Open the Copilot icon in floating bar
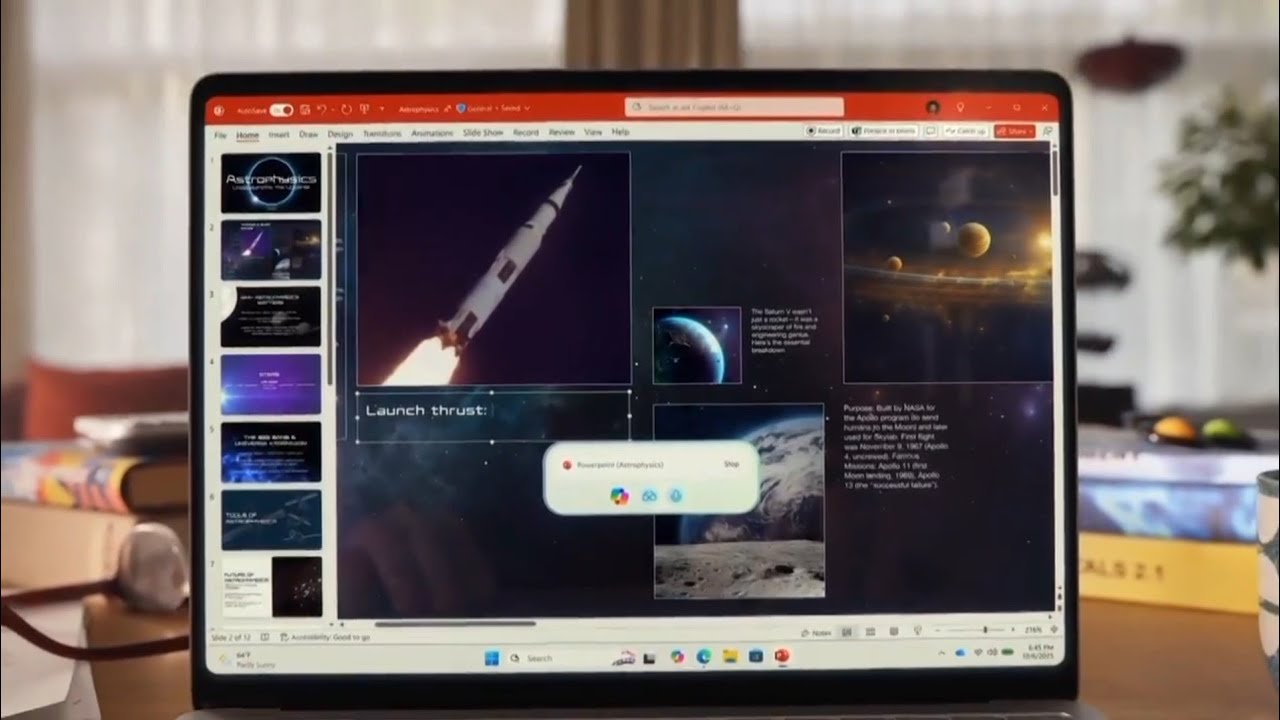Image resolution: width=1280 pixels, height=720 pixels. (620, 495)
